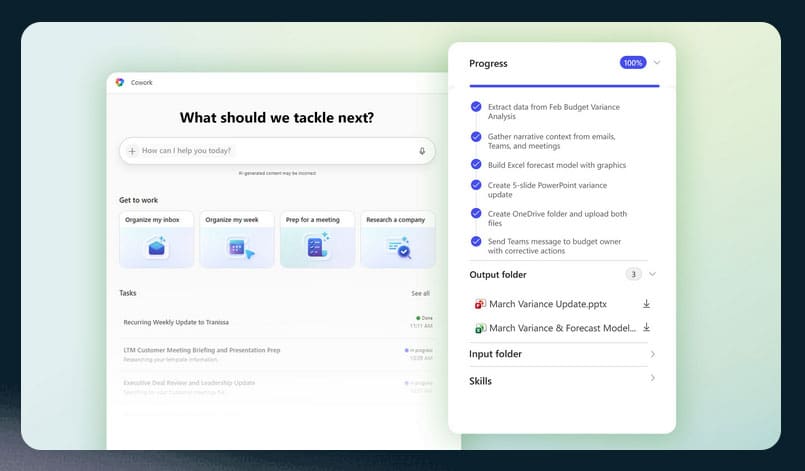Viewport: 805px width, 471px height.
Task: Click the See all tasks link
Action: coord(420,293)
